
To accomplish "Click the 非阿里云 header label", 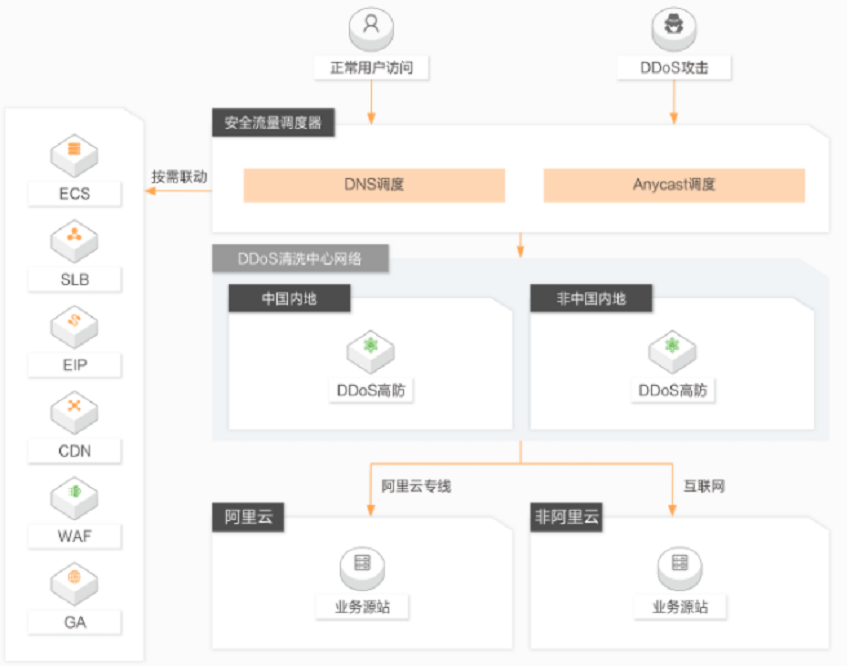I will [x=566, y=517].
